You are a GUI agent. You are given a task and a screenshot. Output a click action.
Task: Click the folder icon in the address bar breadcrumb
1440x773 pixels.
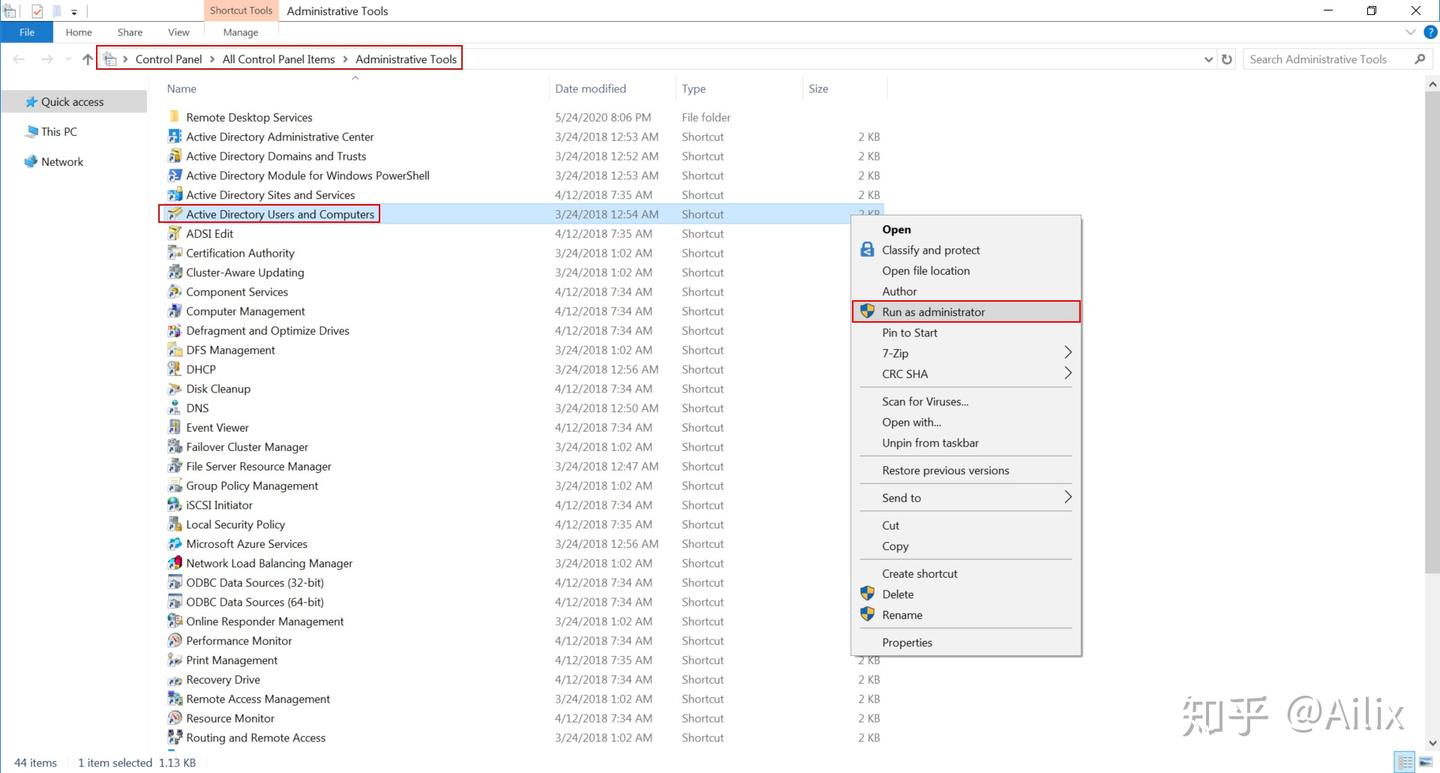click(109, 58)
